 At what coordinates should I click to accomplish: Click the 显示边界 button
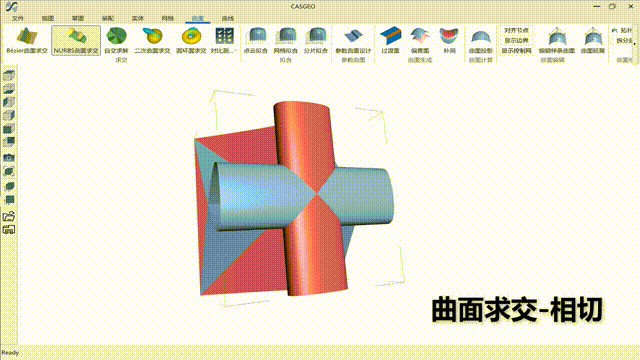[516, 40]
